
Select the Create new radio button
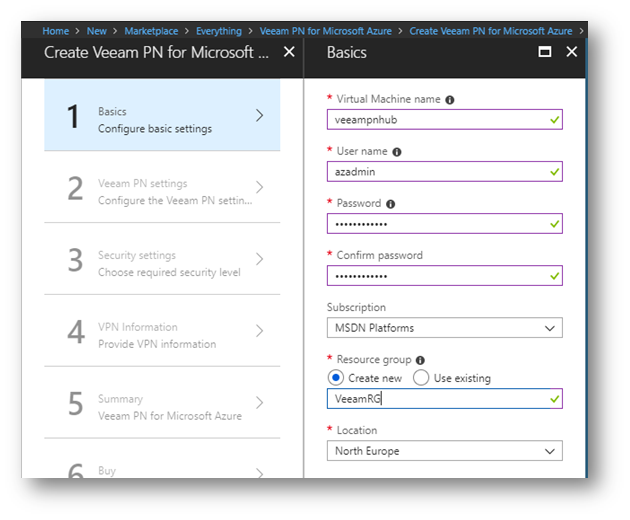pyautogui.click(x=336, y=378)
